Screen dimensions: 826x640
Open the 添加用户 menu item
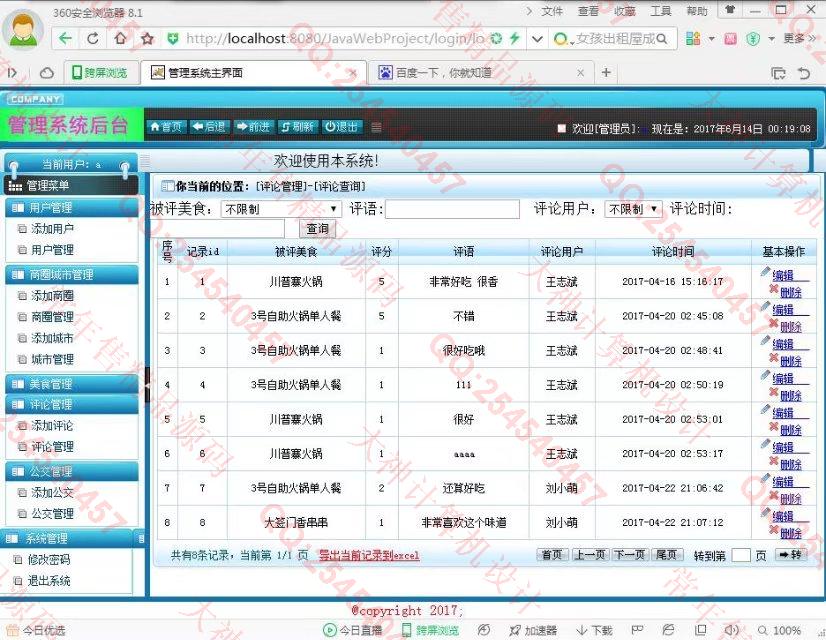tap(52, 229)
